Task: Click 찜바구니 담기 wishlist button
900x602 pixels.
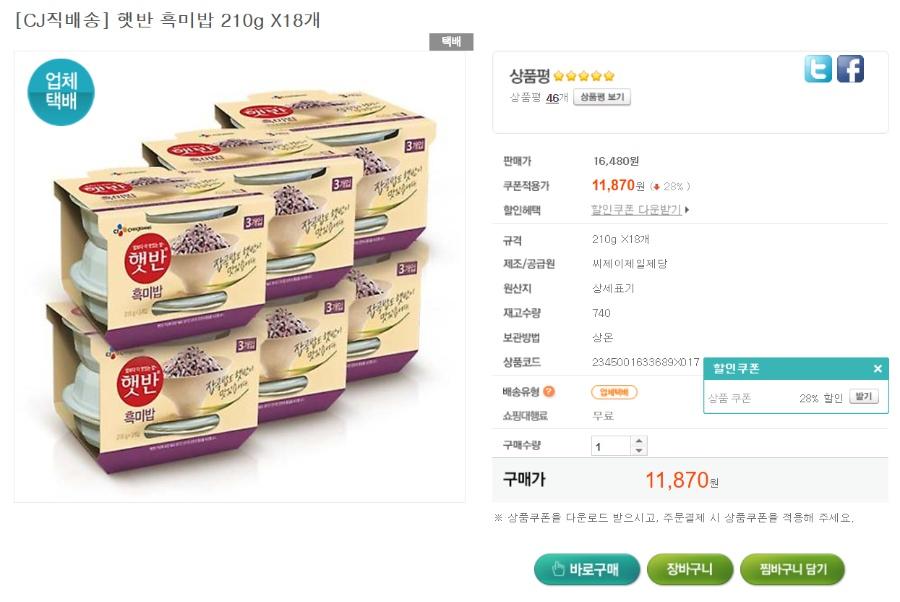Action: [792, 569]
